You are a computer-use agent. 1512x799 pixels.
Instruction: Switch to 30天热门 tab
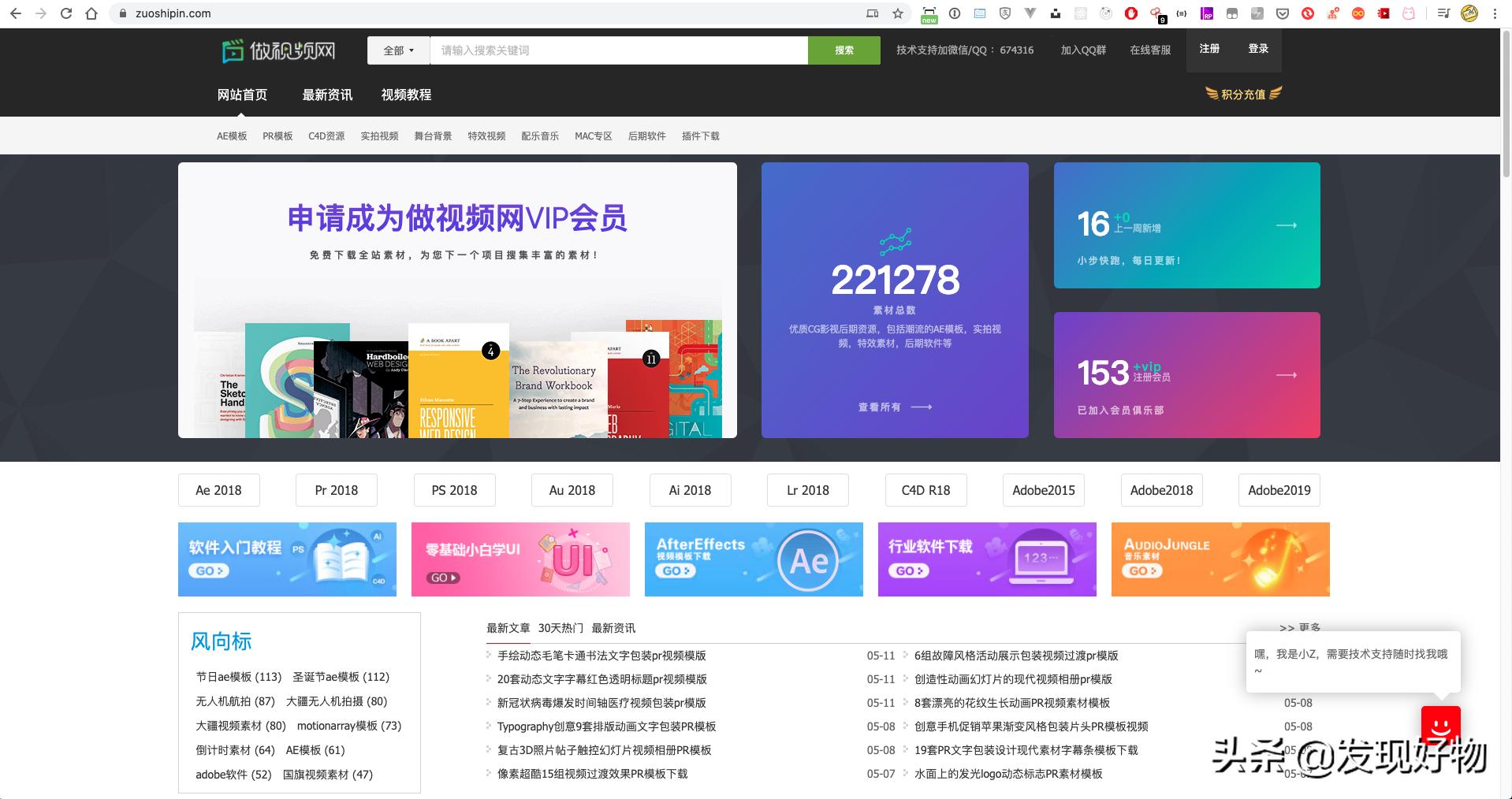(x=560, y=628)
